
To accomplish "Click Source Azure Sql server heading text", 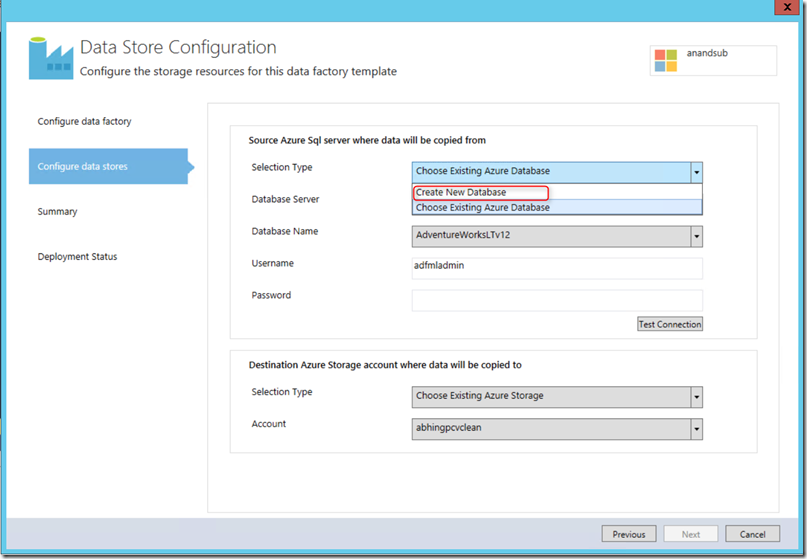I will [367, 141].
